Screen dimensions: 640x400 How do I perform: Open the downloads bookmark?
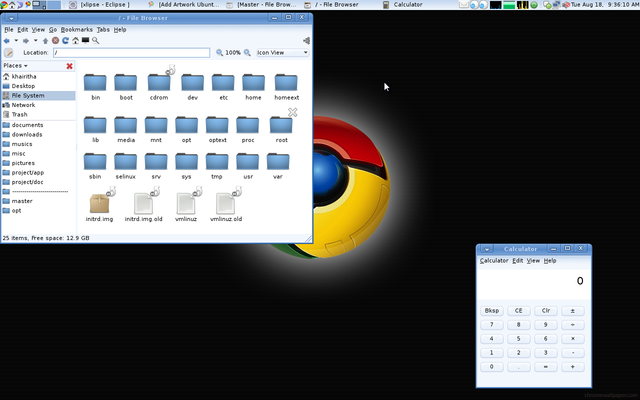coord(38,135)
